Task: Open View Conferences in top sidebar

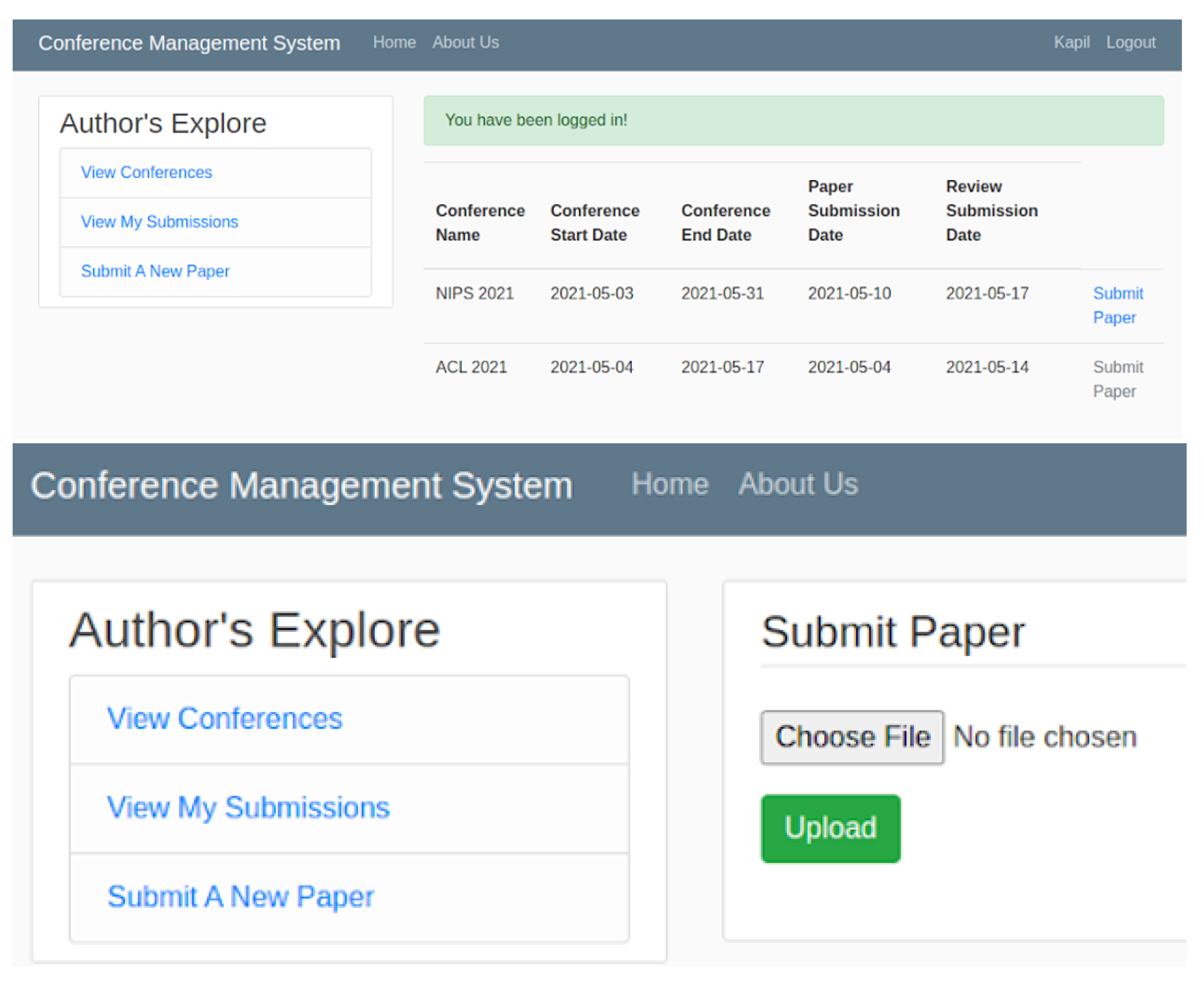Action: [146, 172]
